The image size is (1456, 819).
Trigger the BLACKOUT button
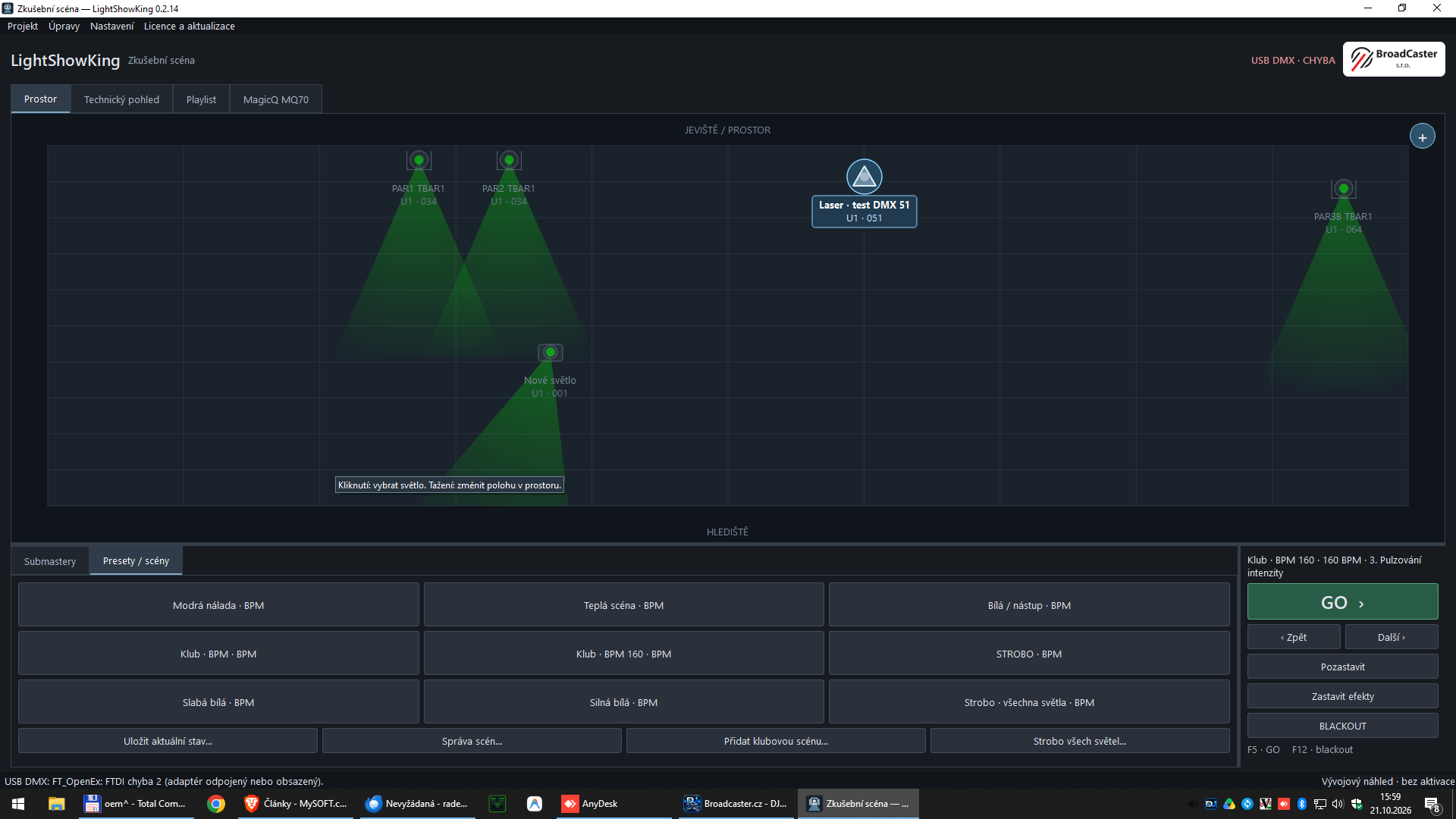[x=1342, y=726]
